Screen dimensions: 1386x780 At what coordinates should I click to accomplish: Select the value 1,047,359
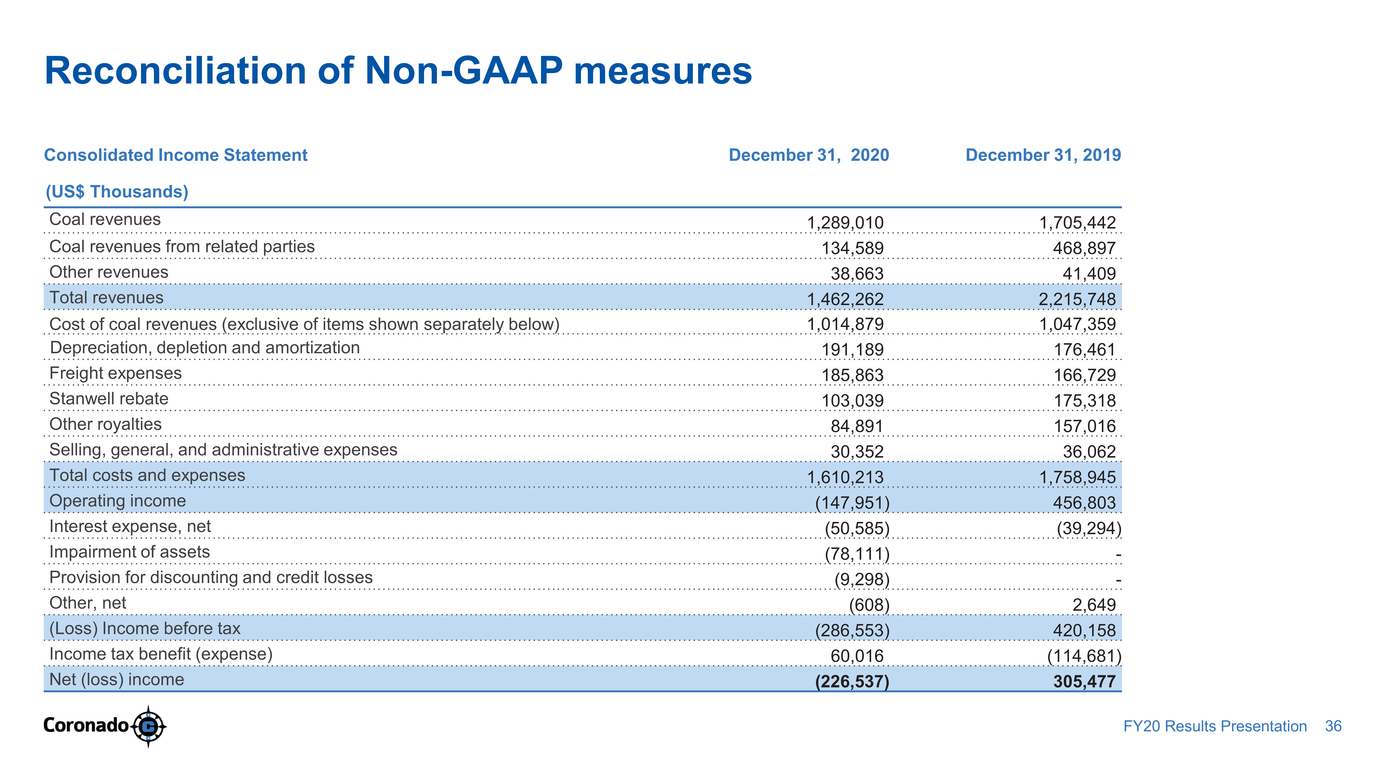click(1078, 324)
